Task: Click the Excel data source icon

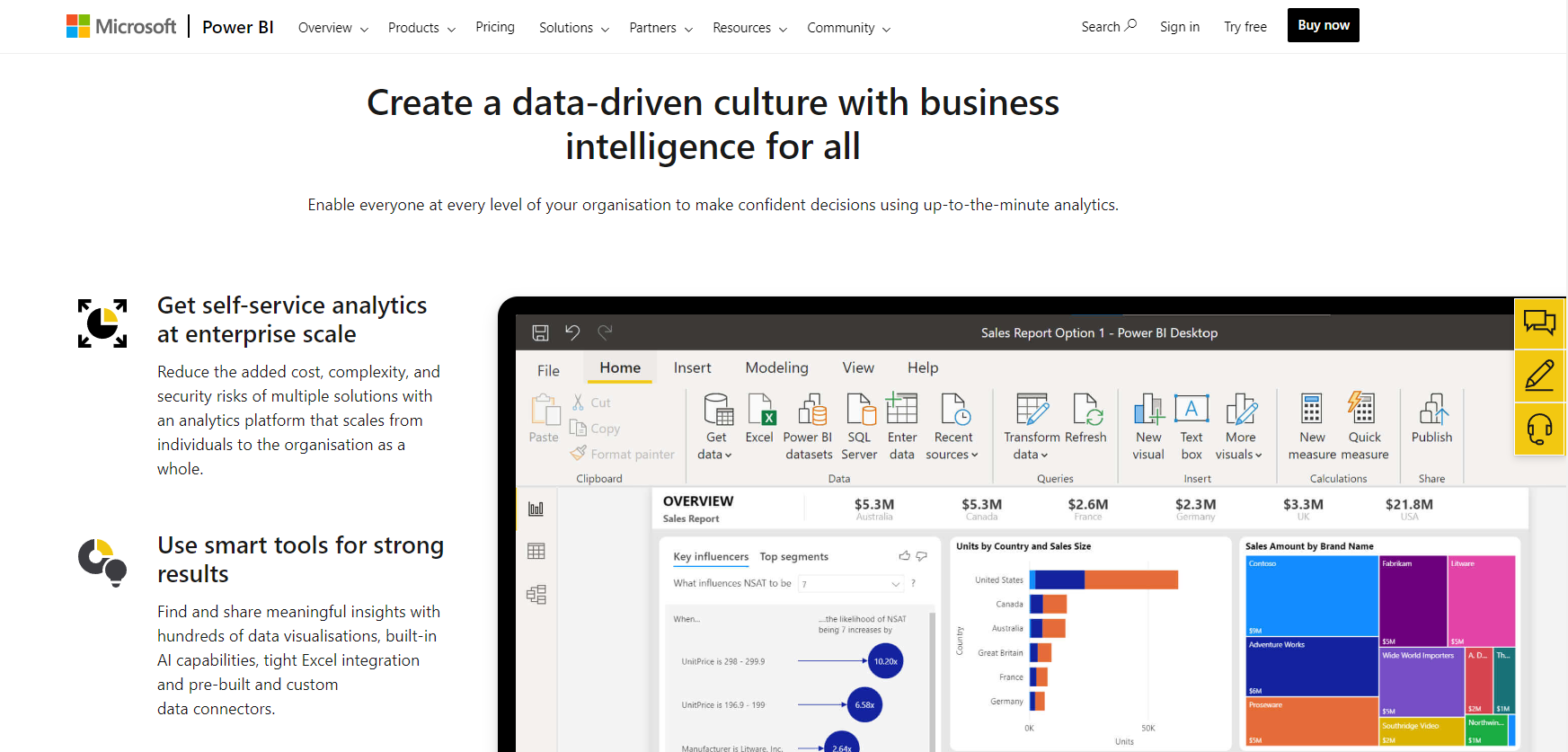Action: [x=760, y=409]
